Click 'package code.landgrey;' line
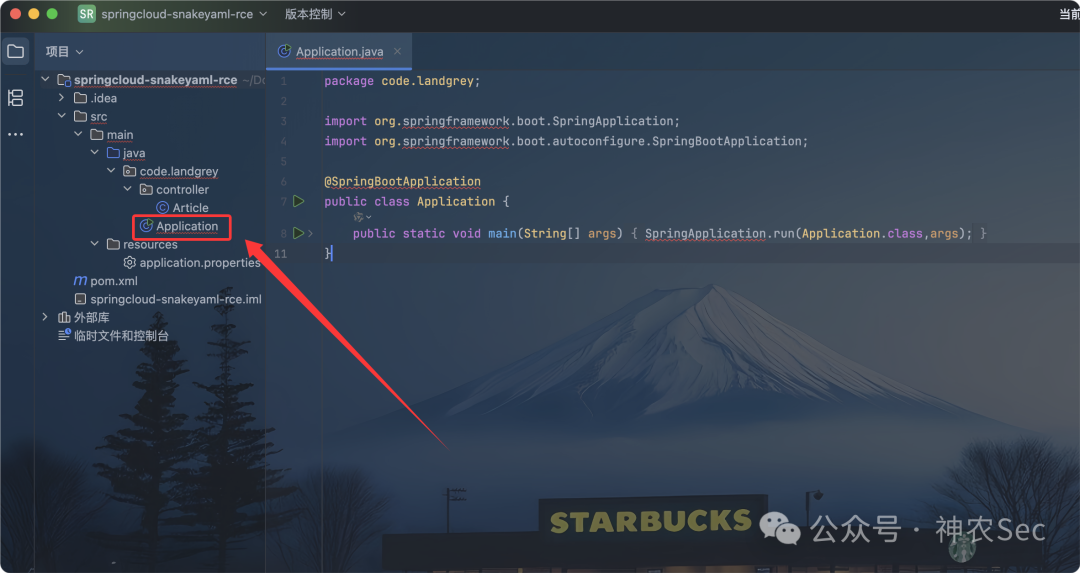Viewport: 1080px width, 573px height. coord(402,81)
